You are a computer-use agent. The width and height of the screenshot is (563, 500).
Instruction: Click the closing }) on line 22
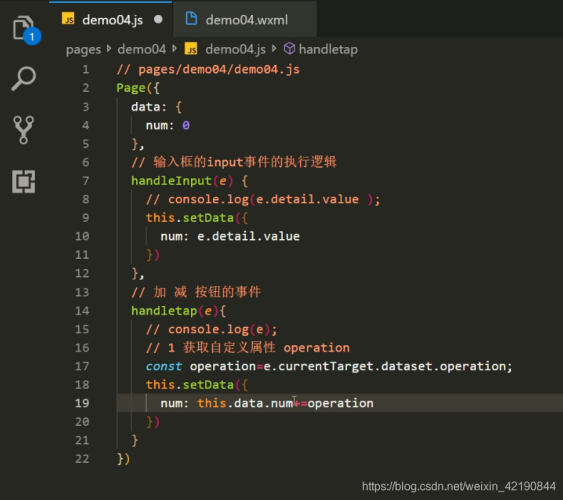(x=124, y=459)
